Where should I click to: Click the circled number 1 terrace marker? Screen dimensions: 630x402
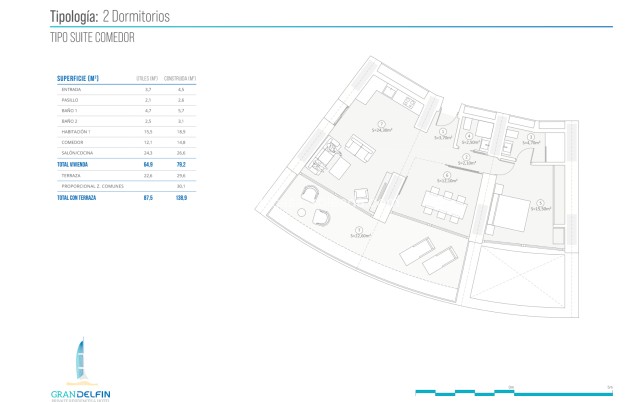coord(359,230)
